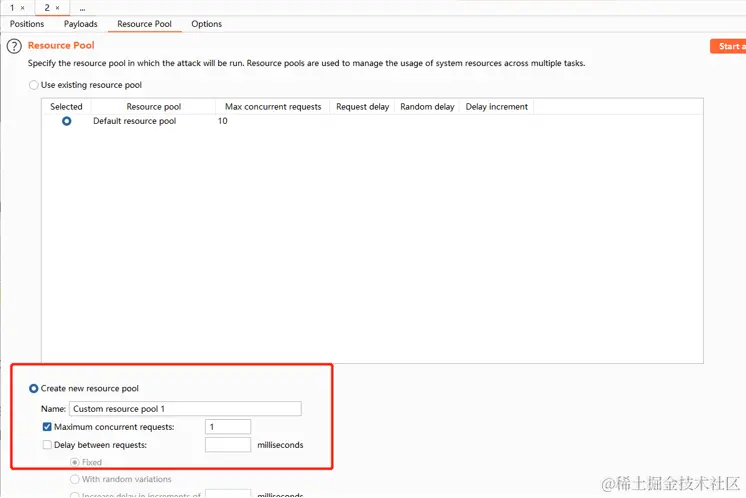Select the Resource Pool tab
The height and width of the screenshot is (498, 746).
tap(144, 24)
